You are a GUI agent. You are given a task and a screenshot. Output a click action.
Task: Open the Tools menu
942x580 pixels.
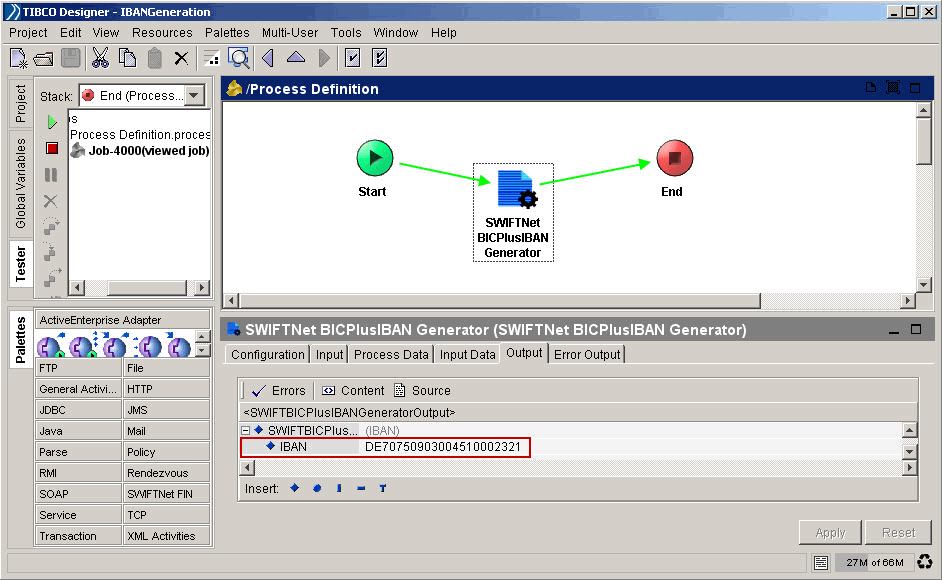pos(346,32)
